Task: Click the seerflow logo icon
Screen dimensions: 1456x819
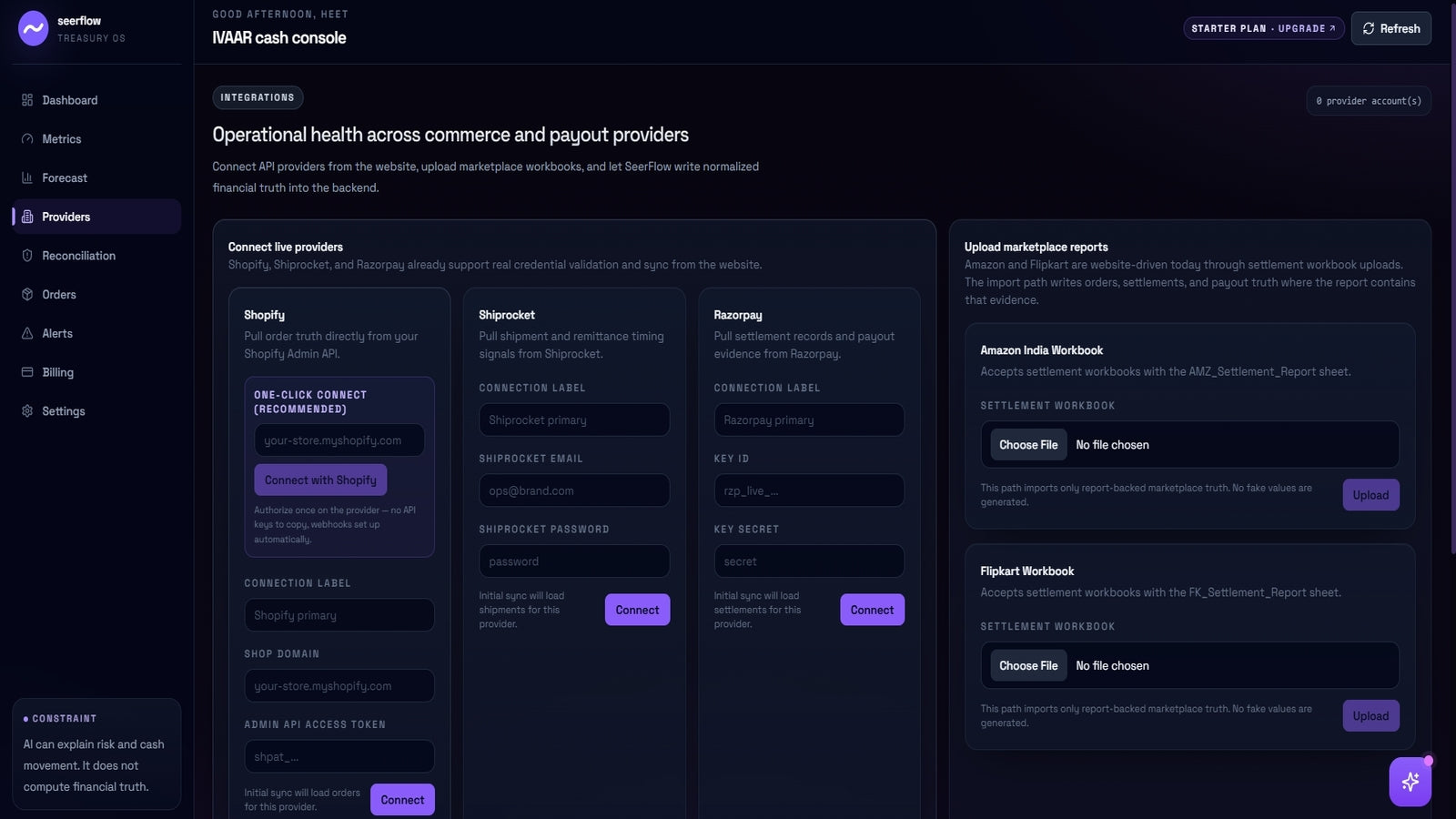Action: (34, 28)
